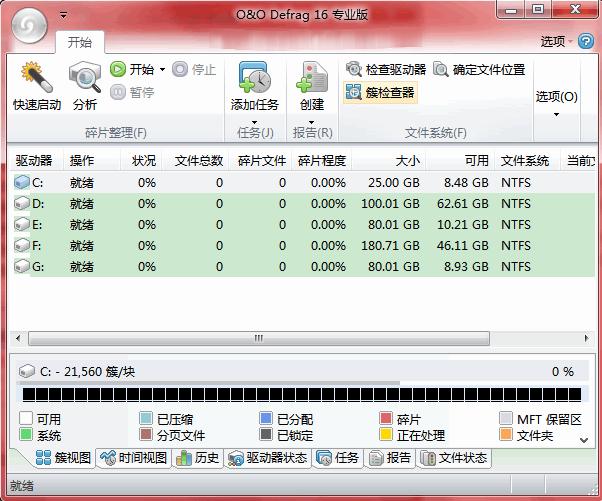Click the 正在处理 yellow legend swatch
The height and width of the screenshot is (501, 602).
click(x=386, y=435)
